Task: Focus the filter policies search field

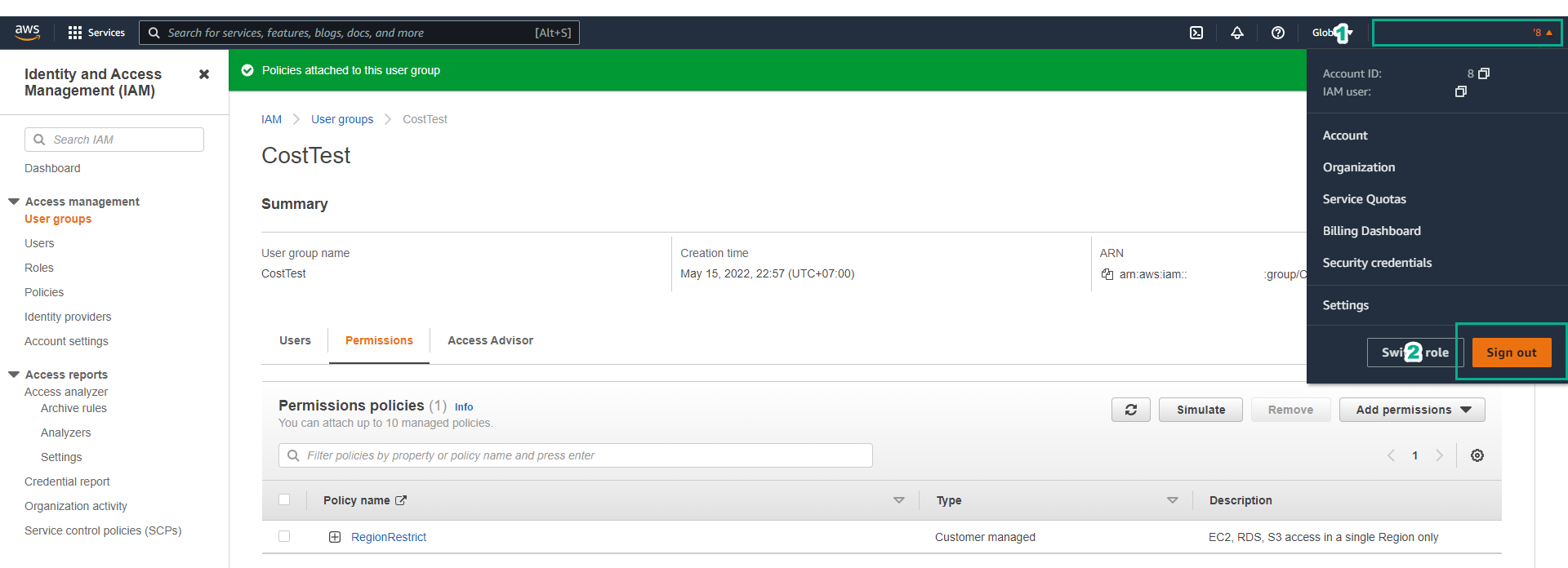Action: pos(576,455)
